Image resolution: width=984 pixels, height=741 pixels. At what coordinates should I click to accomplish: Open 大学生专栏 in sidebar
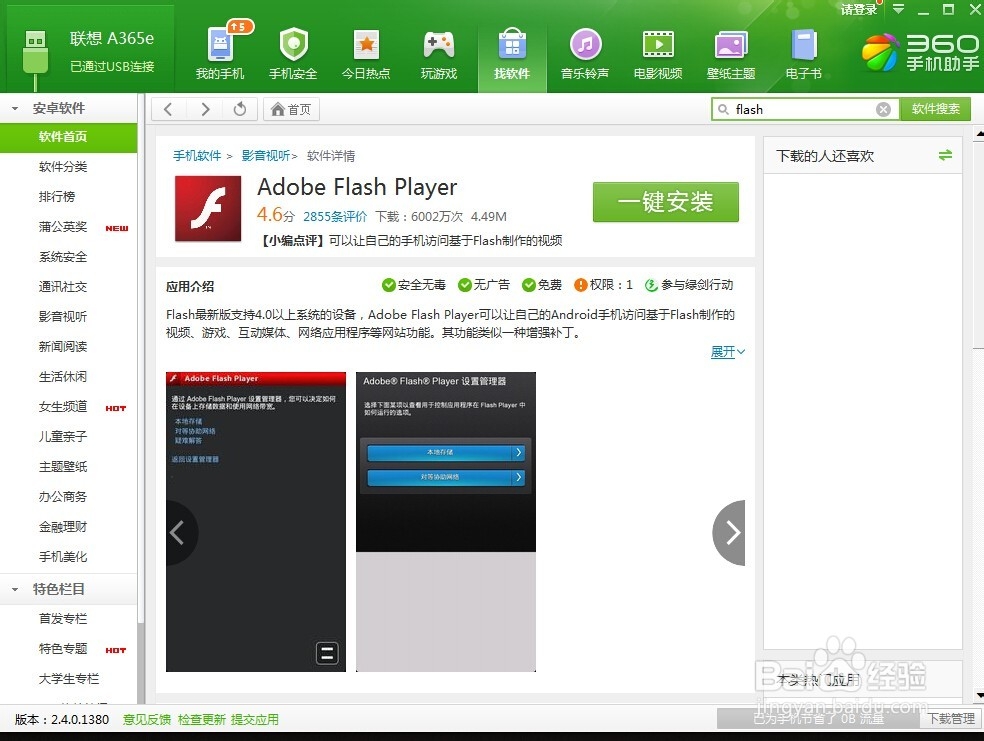[68, 679]
